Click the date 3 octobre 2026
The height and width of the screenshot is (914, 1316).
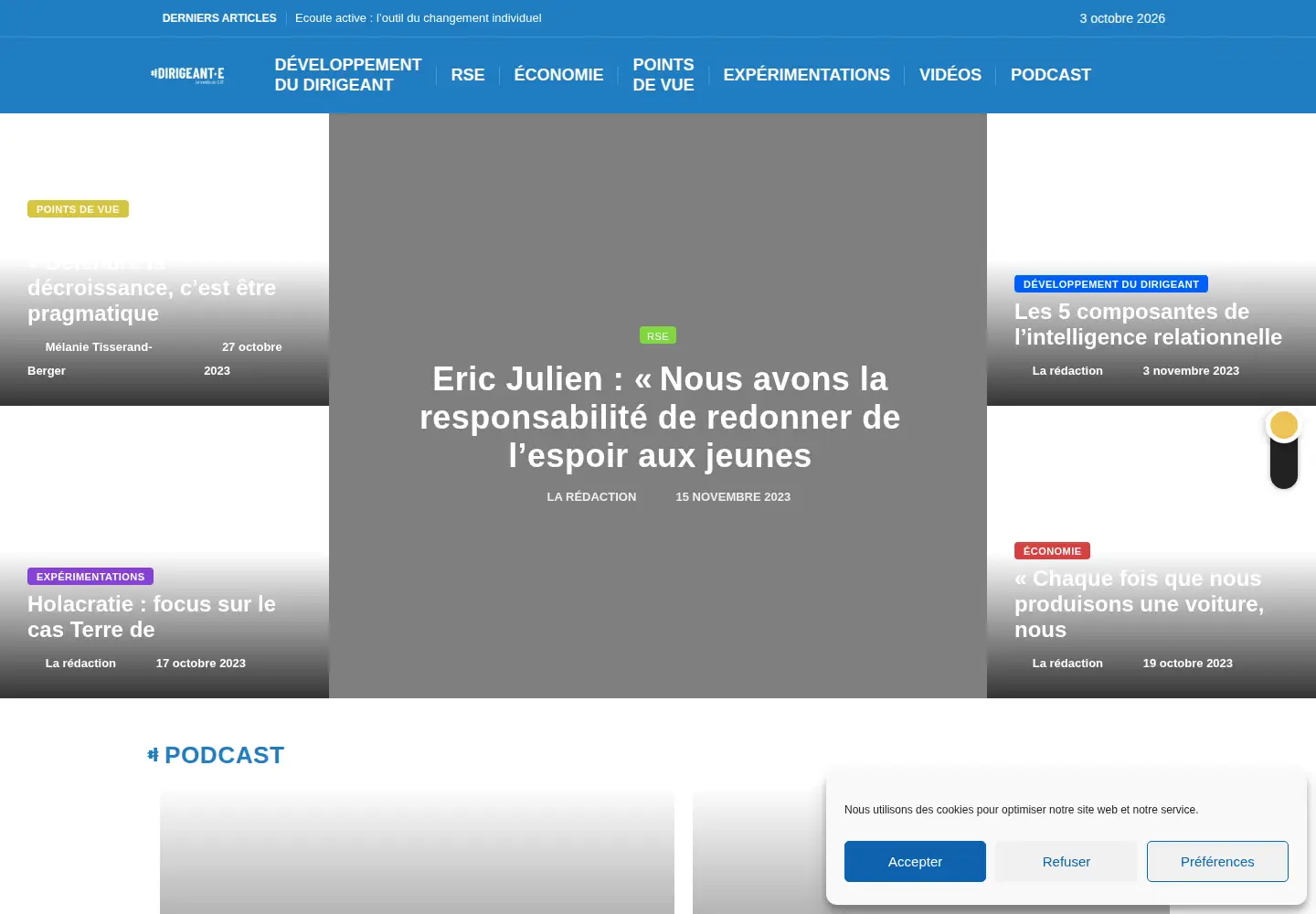click(x=1122, y=18)
